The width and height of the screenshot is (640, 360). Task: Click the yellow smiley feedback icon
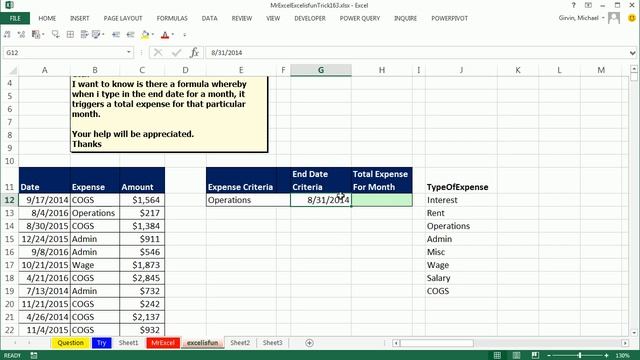pyautogui.click(x=632, y=18)
